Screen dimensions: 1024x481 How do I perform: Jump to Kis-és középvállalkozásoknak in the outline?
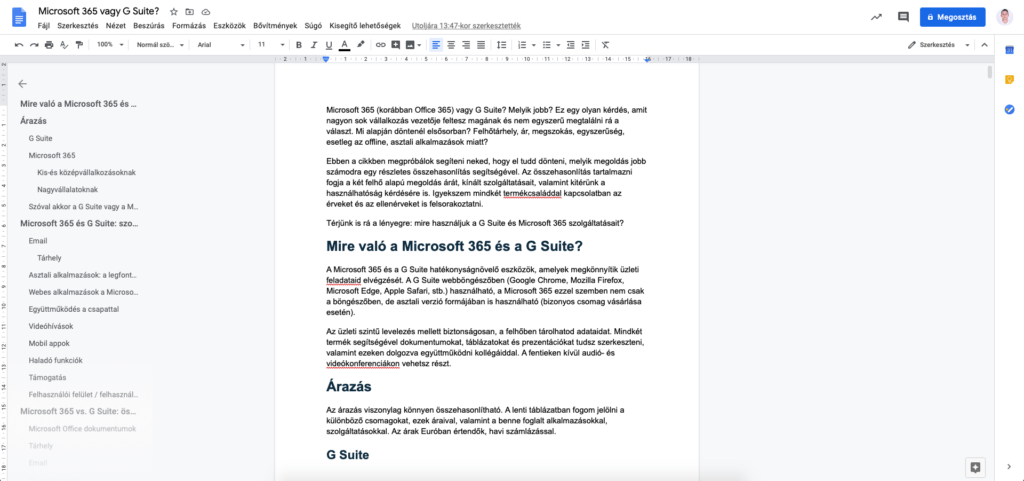coord(87,172)
